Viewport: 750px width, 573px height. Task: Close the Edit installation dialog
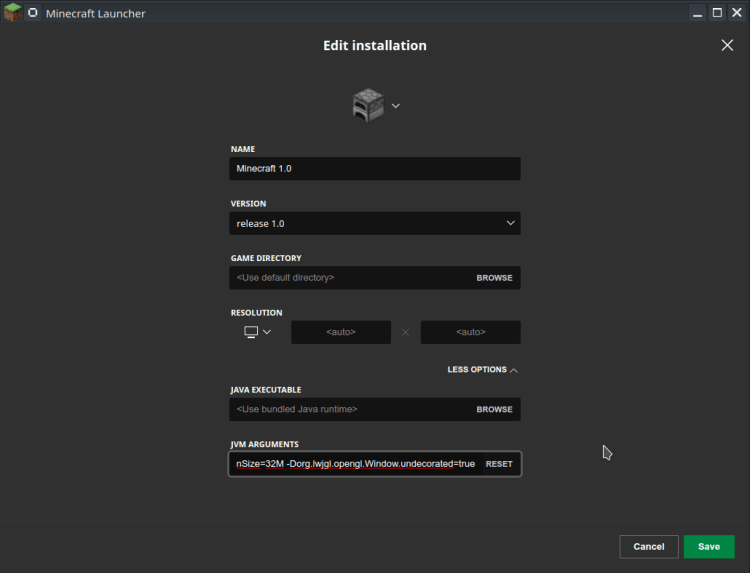[x=727, y=45]
